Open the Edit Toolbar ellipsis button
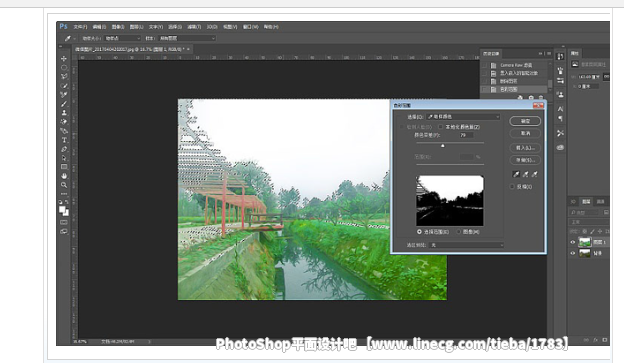This screenshot has height=363, width=624. pyautogui.click(x=64, y=194)
